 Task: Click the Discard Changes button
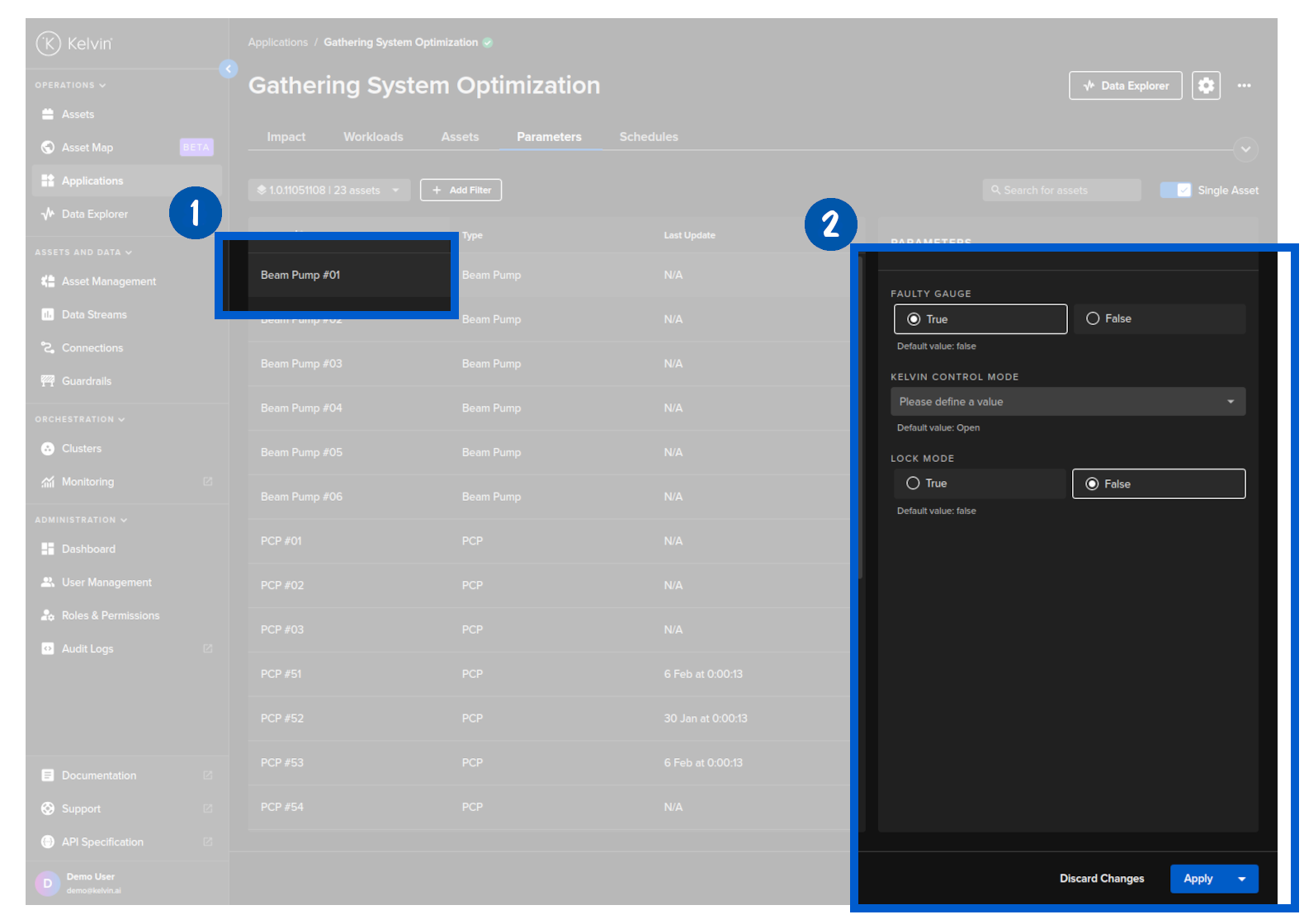(1102, 879)
